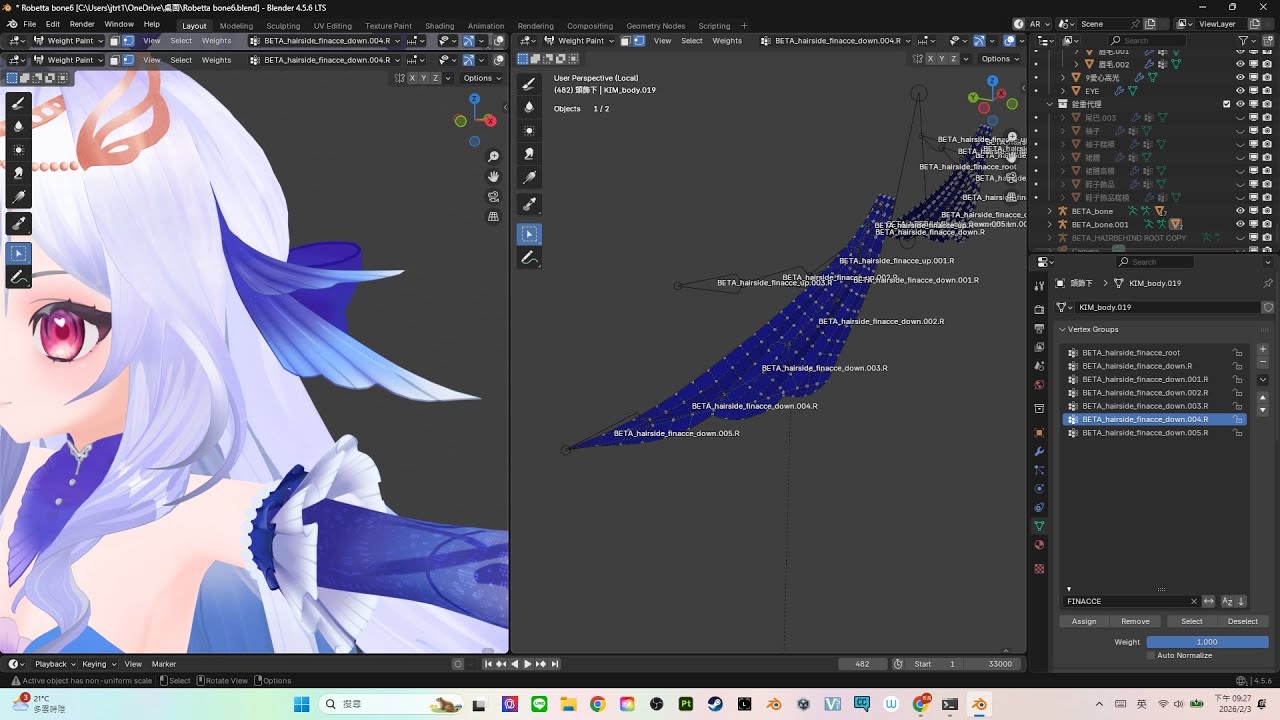Open the File menu
Image resolution: width=1280 pixels, height=720 pixels.
point(29,24)
